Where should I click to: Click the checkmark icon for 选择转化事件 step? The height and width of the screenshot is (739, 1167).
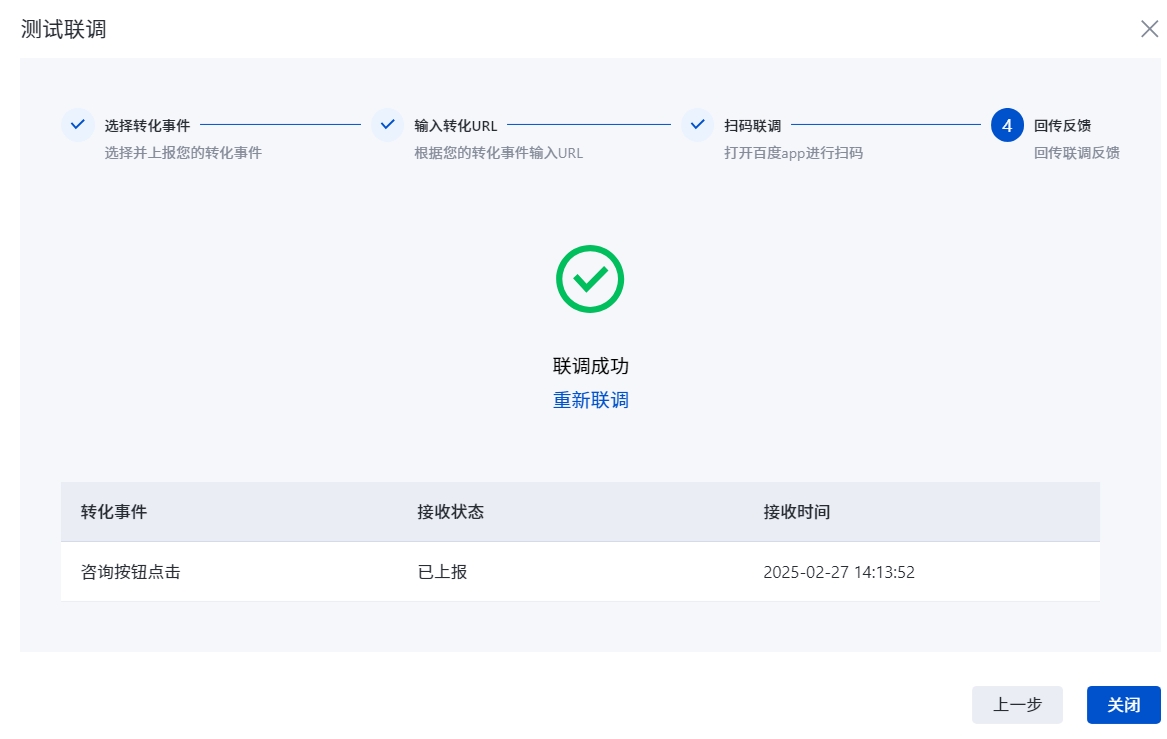[x=78, y=126]
